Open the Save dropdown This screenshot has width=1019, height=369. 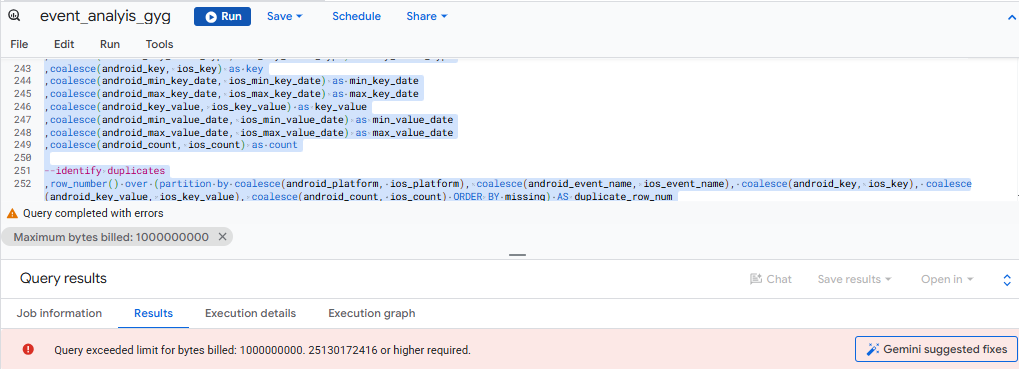point(285,17)
